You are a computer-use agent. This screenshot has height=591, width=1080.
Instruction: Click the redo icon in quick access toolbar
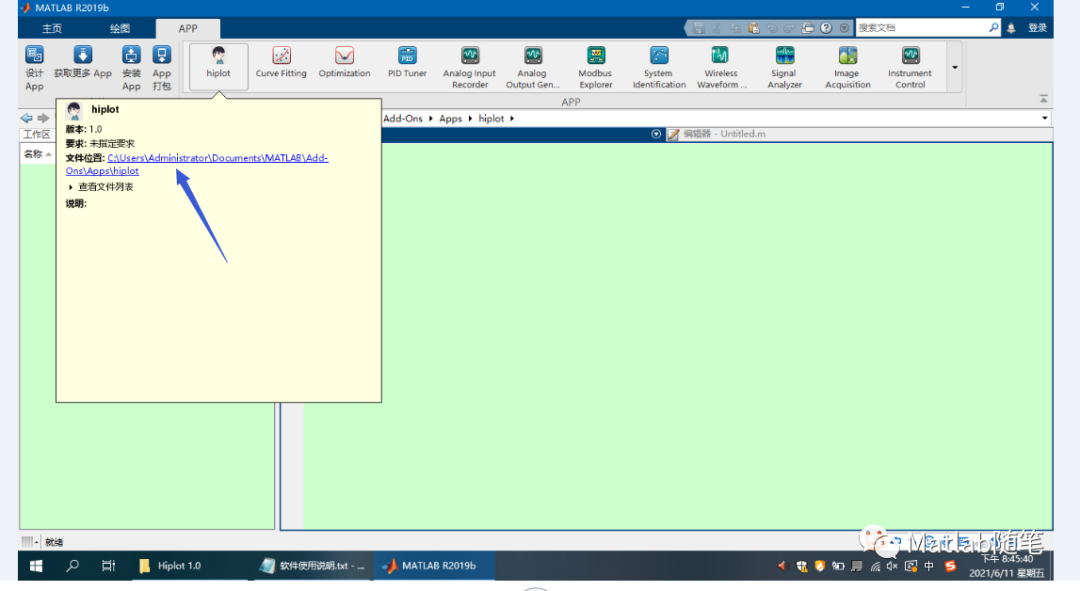click(x=789, y=28)
